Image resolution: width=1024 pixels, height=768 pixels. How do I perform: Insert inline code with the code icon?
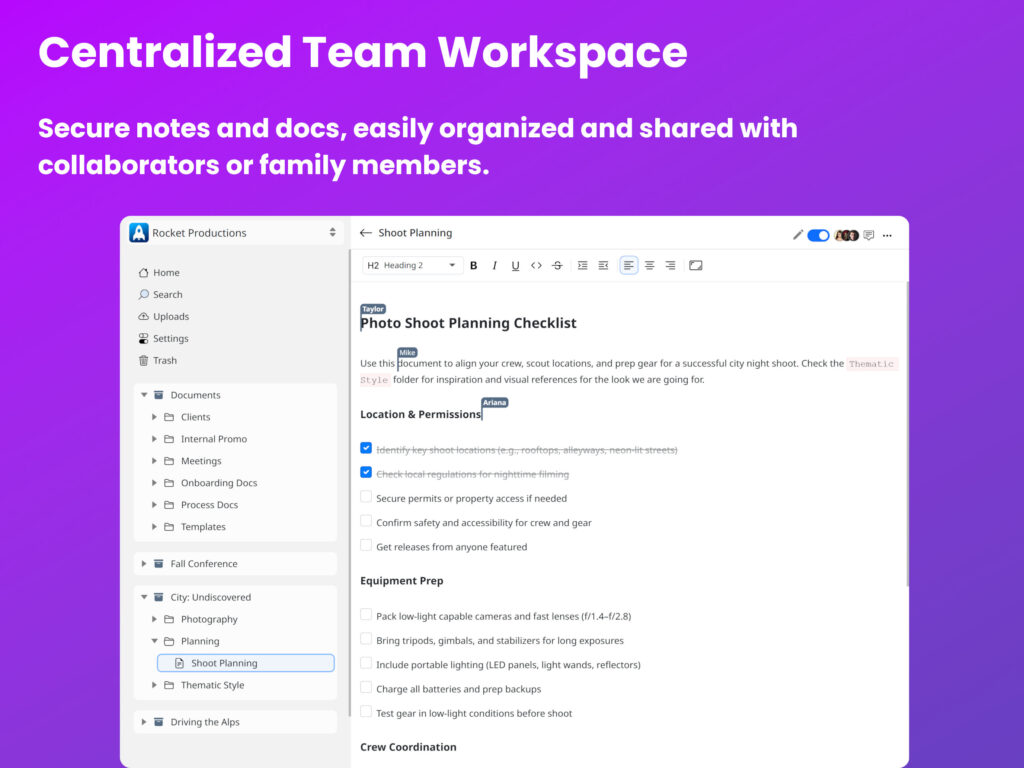pyautogui.click(x=536, y=266)
